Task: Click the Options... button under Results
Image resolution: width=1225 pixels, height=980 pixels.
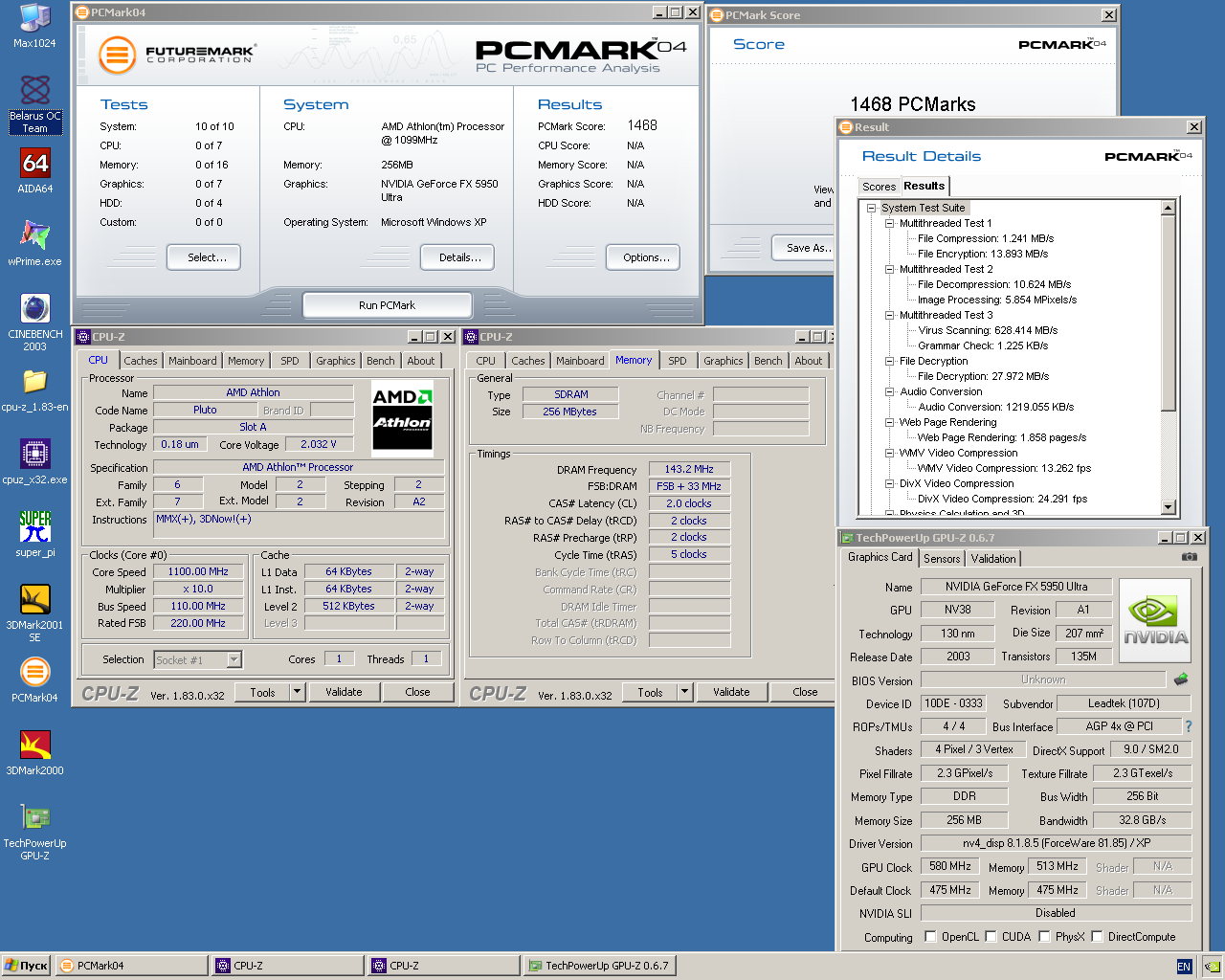Action: tap(642, 257)
